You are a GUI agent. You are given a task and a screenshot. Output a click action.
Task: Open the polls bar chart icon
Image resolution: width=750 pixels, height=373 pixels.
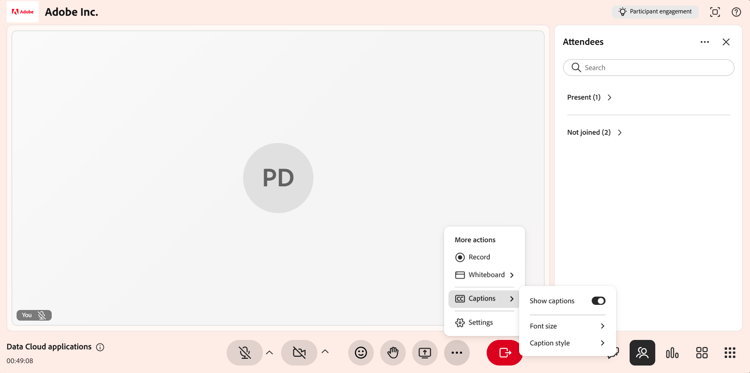point(672,353)
